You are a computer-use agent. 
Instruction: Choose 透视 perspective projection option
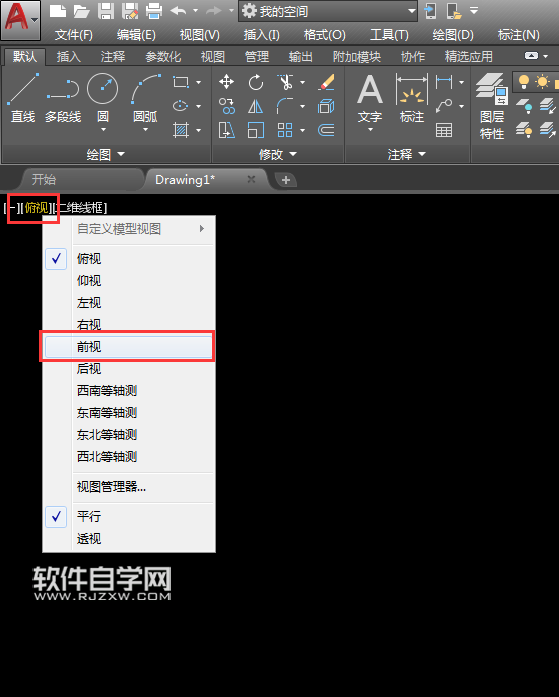click(129, 539)
